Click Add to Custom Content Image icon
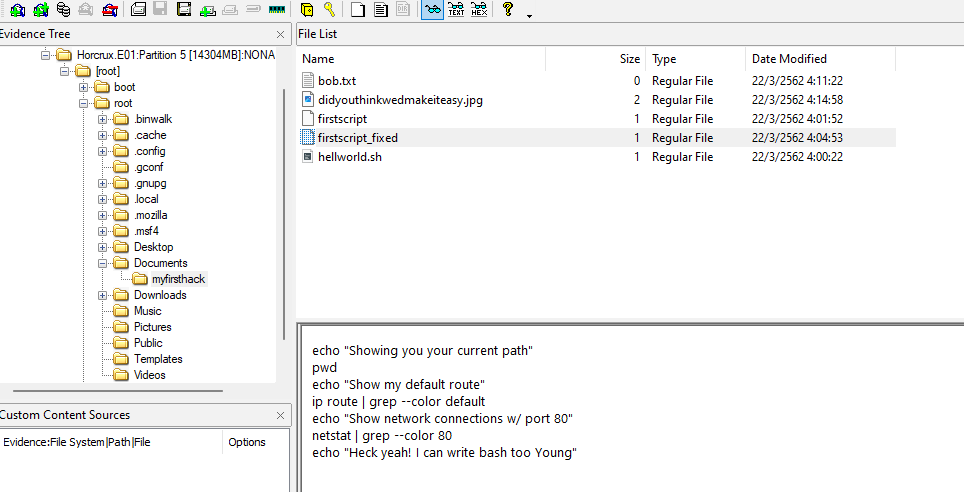 [x=208, y=9]
